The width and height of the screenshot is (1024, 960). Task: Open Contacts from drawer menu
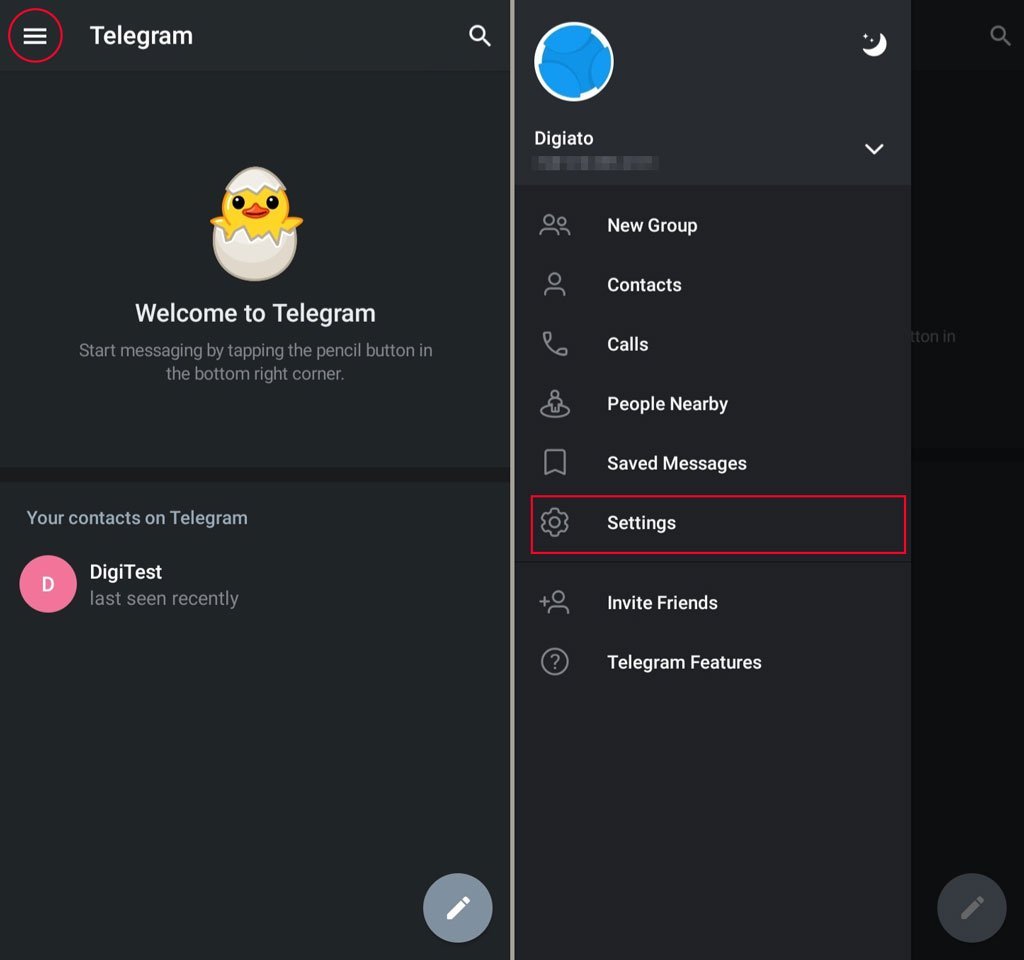click(x=712, y=285)
